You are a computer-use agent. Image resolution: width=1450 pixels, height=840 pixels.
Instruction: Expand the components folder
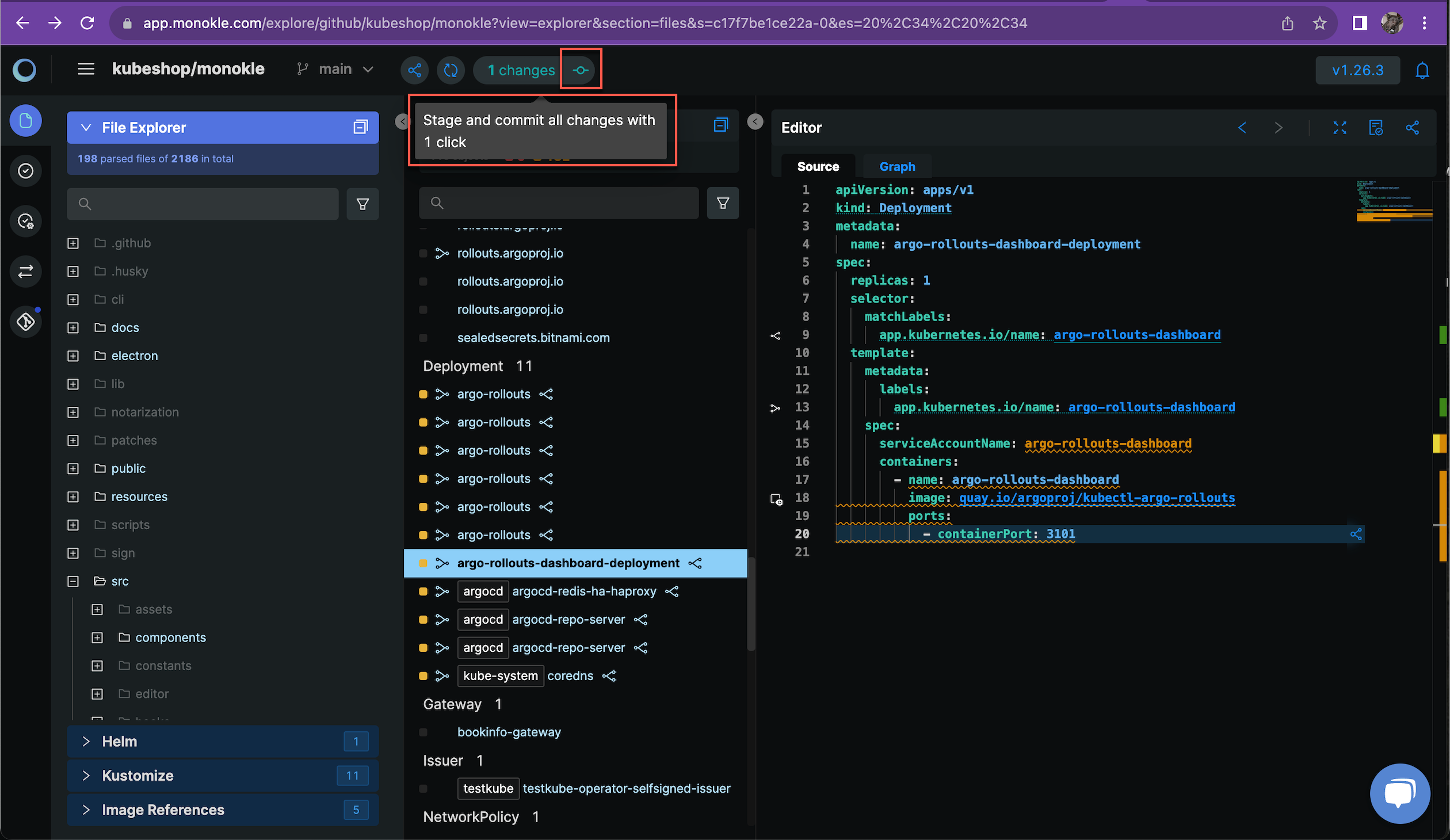97,637
